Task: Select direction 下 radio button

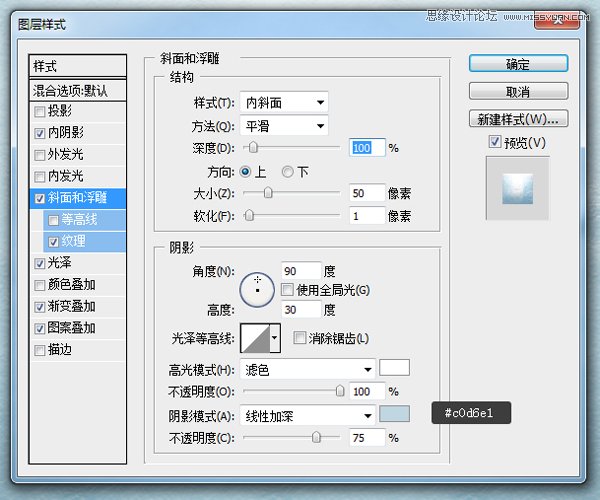Action: [288, 171]
